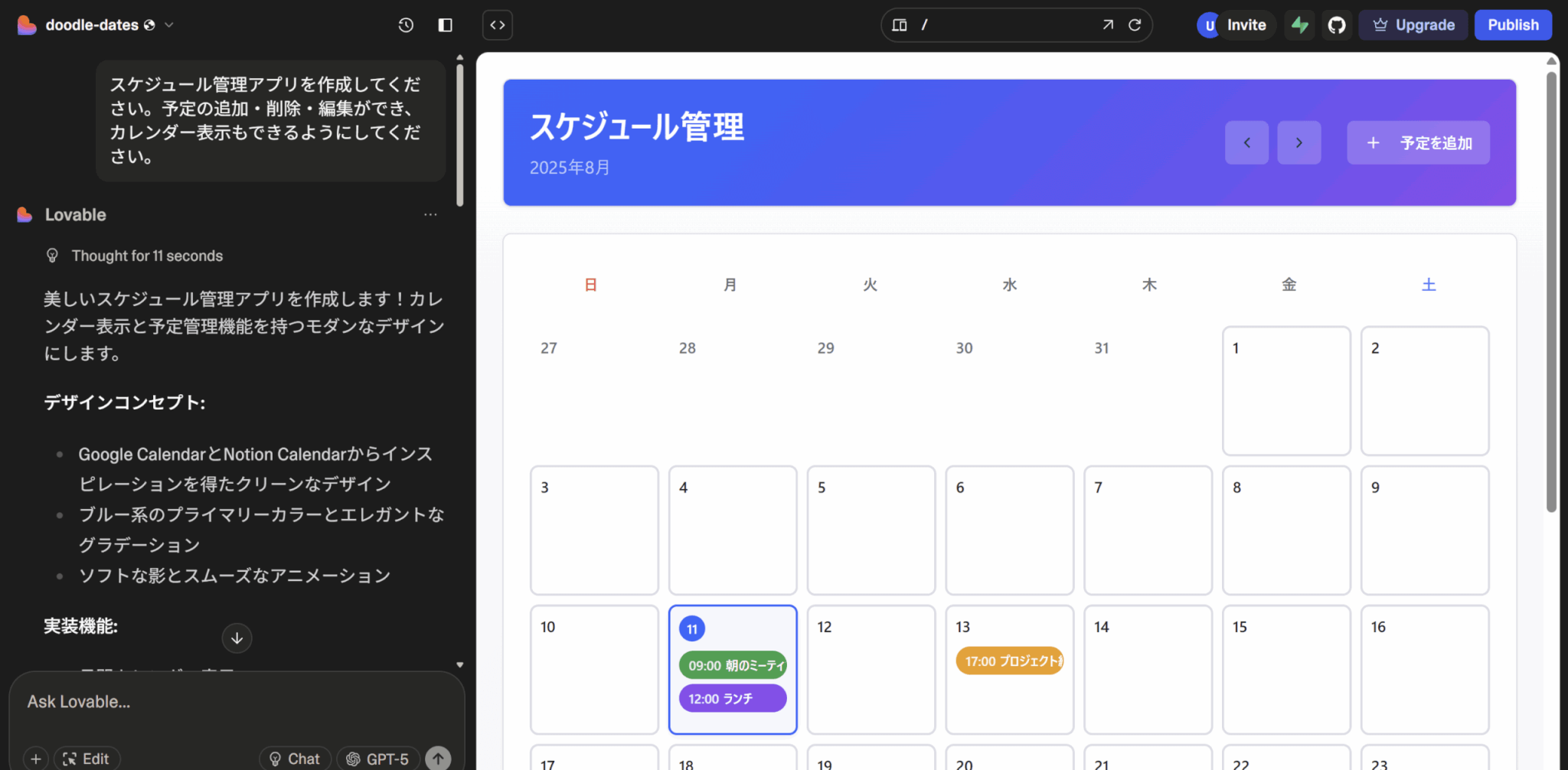Click the preview pane vertical scrollbar
The height and width of the screenshot is (770, 1568).
pyautogui.click(x=1551, y=291)
